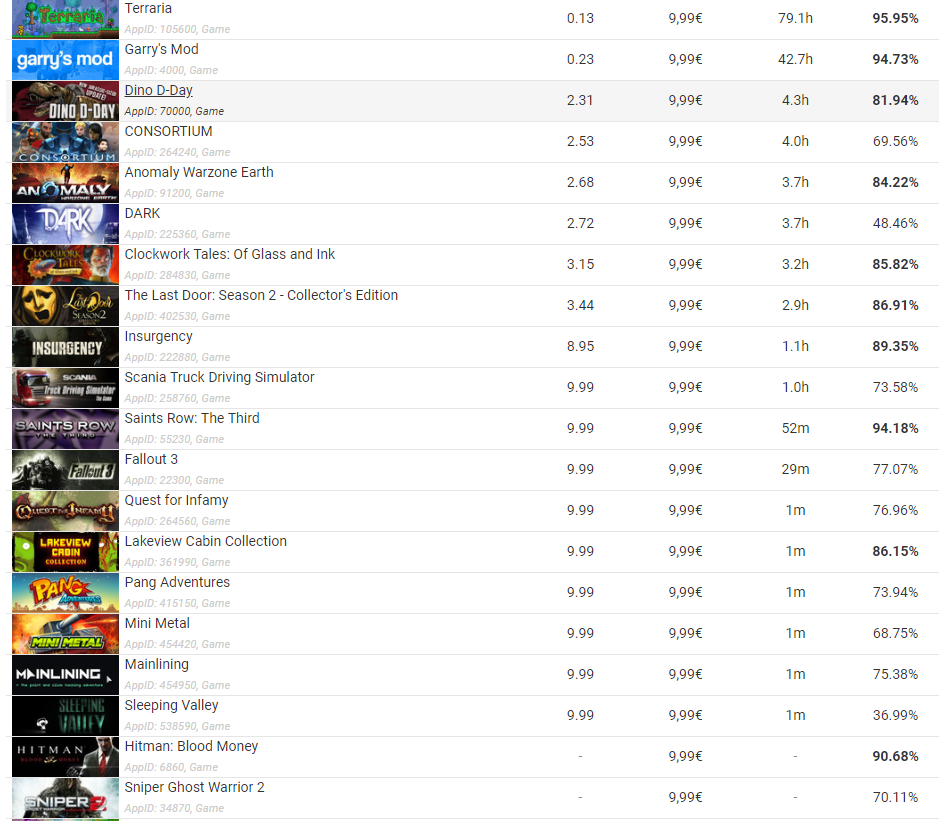The image size is (939, 821).
Task: Open the Sleeping Valley title link
Action: point(171,705)
